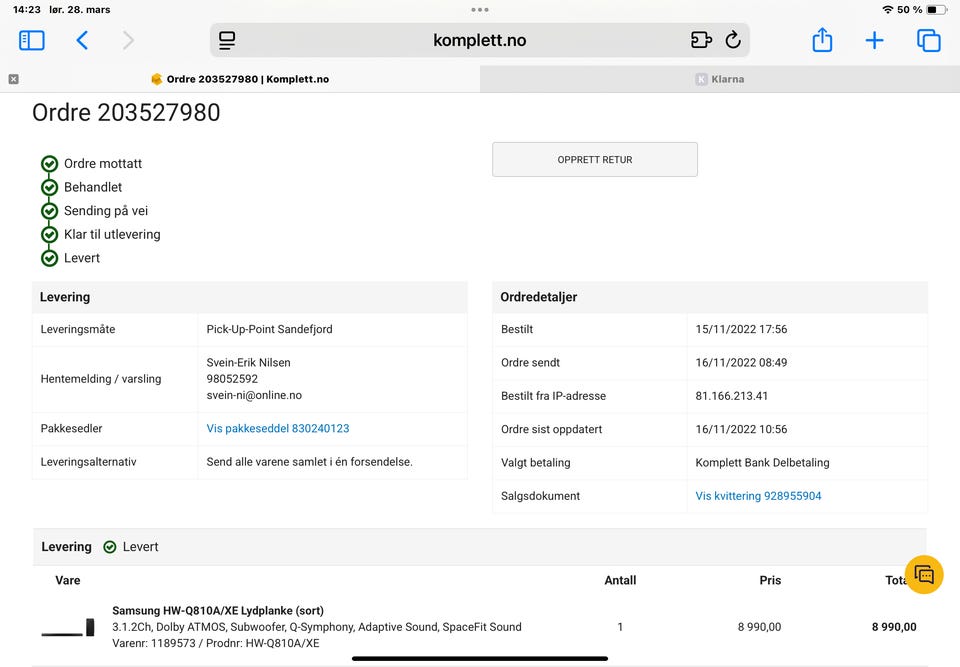Screen dimensions: 960x667
Task: Click the Klar til utlevering checkmark
Action: (50, 235)
